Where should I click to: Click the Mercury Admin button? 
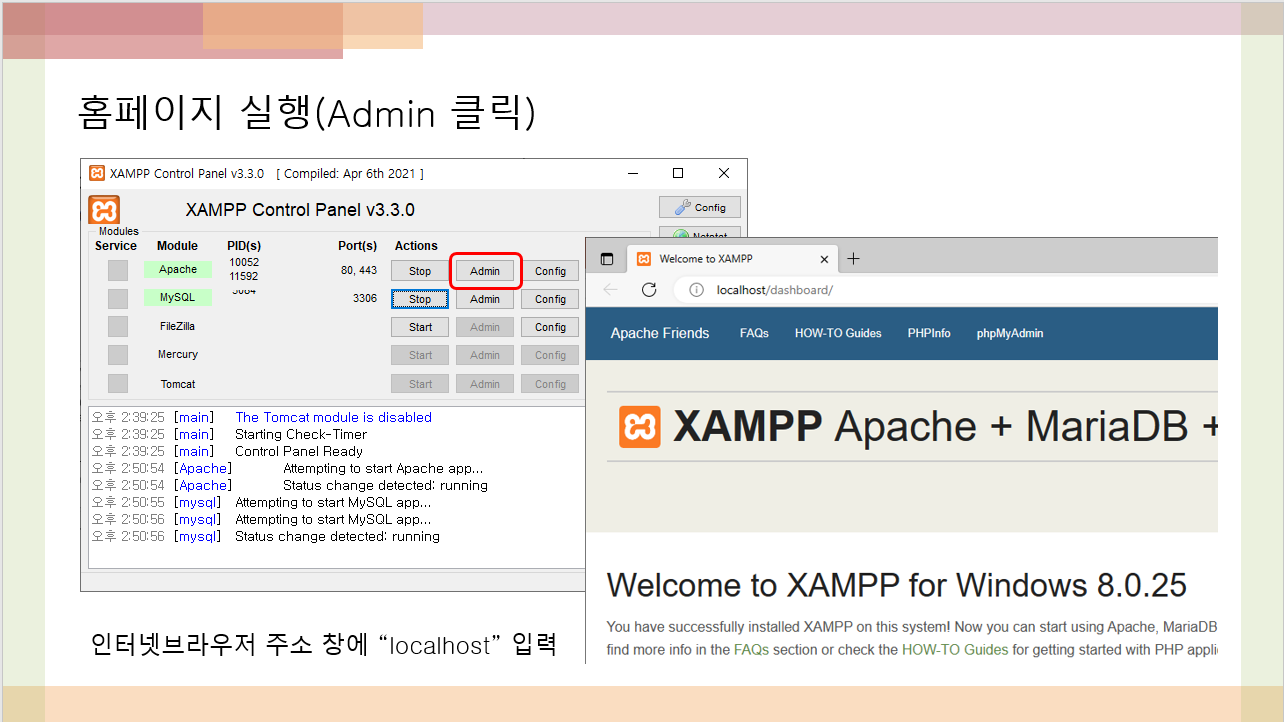pyautogui.click(x=485, y=355)
